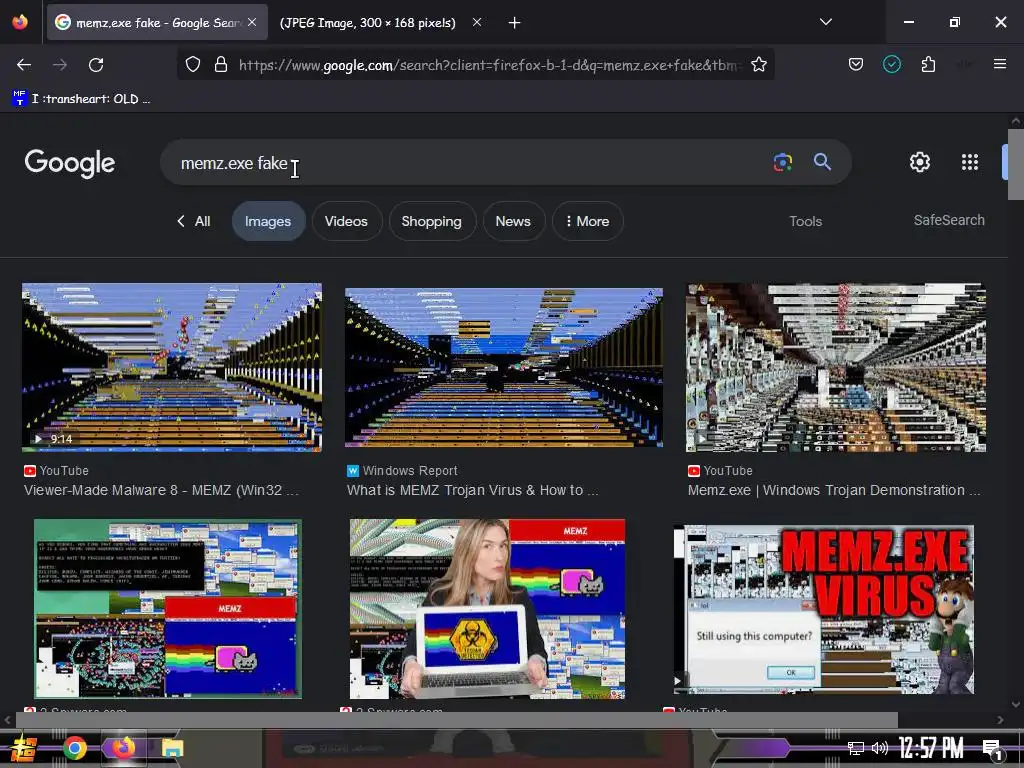Open the Extensions puzzle-piece menu
Viewport: 1024px width, 768px height.
(x=928, y=65)
